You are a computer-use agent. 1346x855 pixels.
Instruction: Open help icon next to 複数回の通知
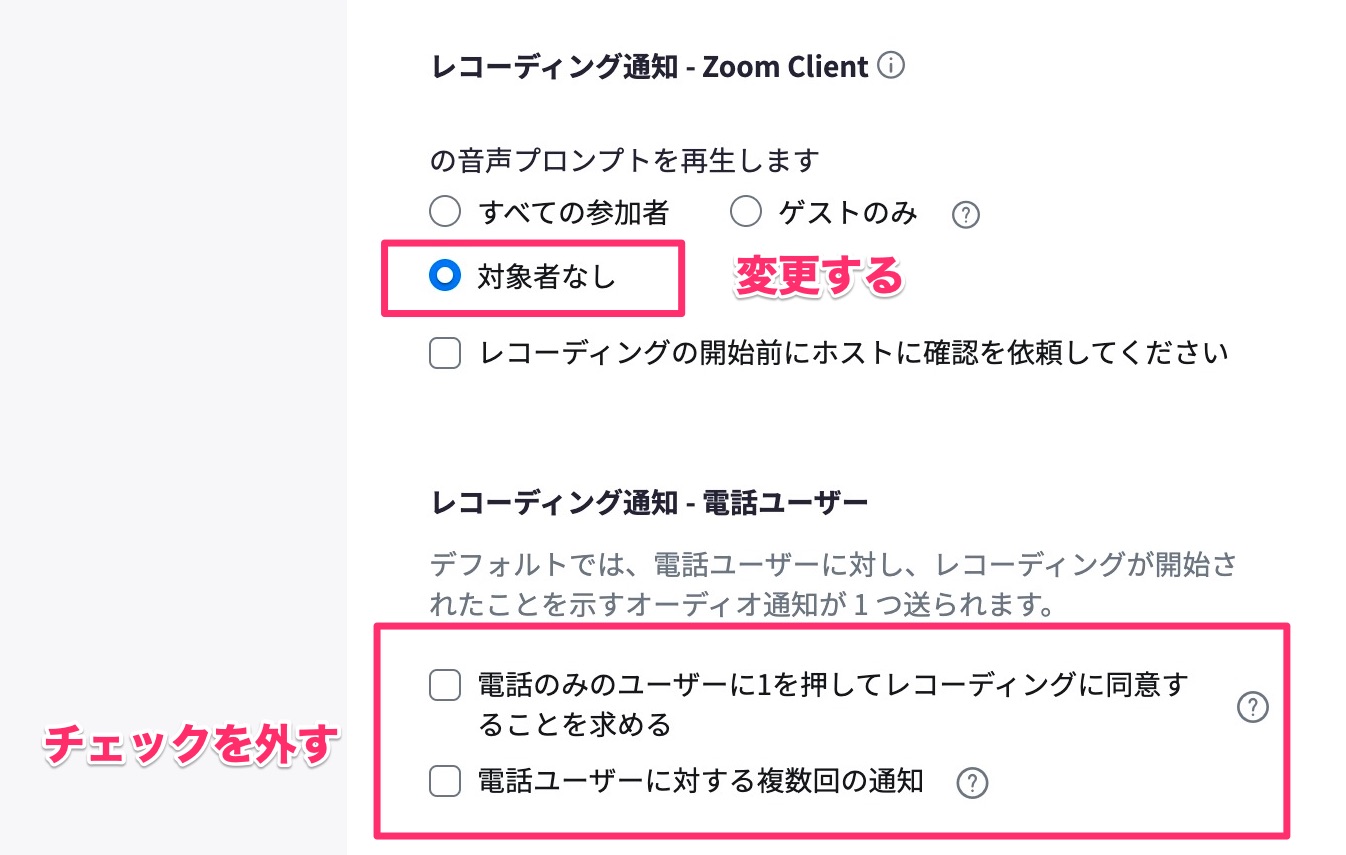click(x=972, y=782)
